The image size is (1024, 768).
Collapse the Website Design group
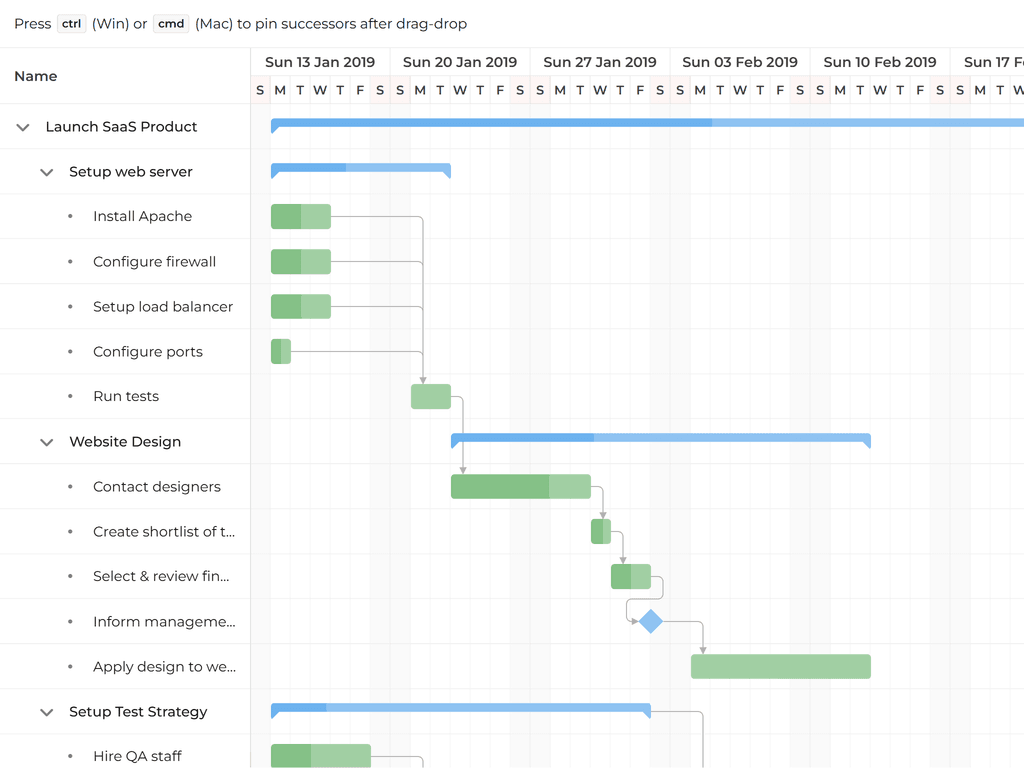click(x=46, y=442)
